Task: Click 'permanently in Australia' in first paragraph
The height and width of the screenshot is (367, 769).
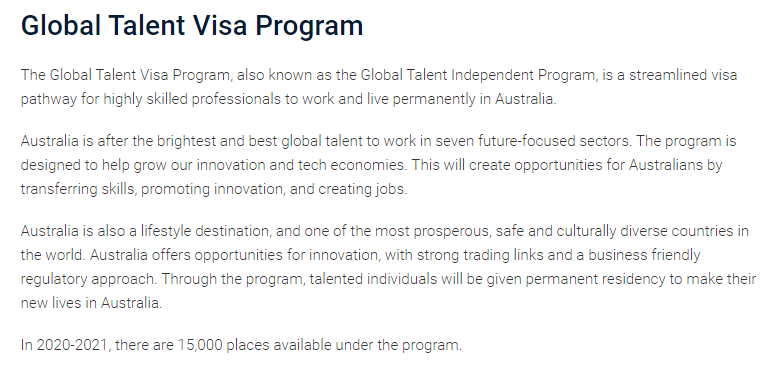Action: pyautogui.click(x=473, y=99)
